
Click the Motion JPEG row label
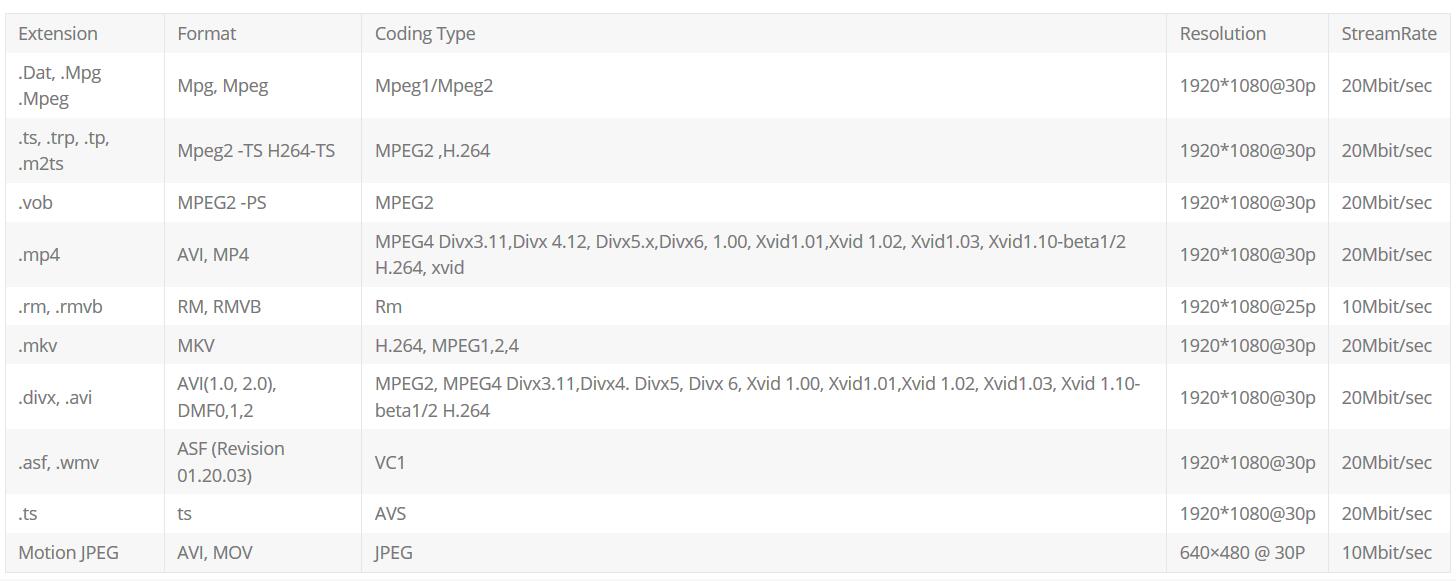point(68,552)
